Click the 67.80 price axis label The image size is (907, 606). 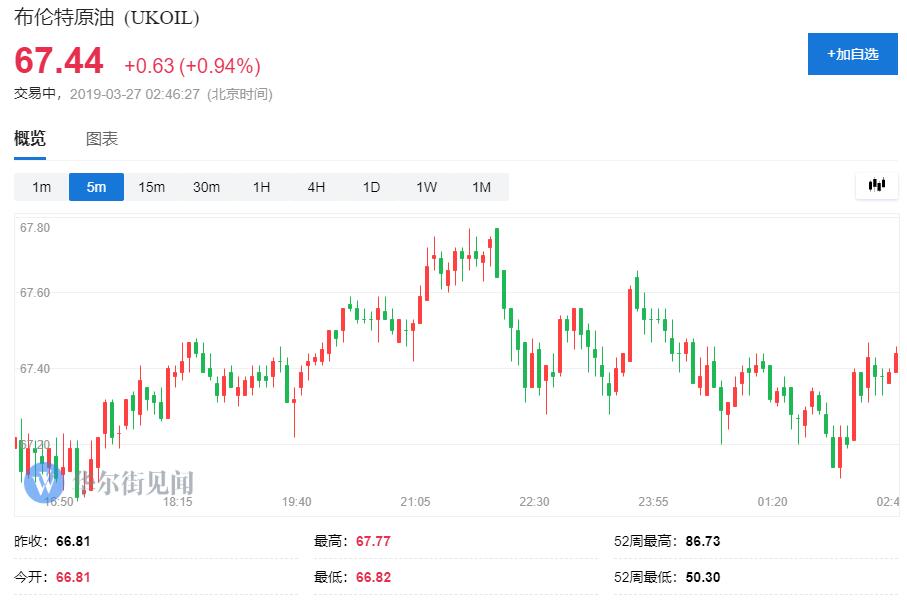coord(35,228)
